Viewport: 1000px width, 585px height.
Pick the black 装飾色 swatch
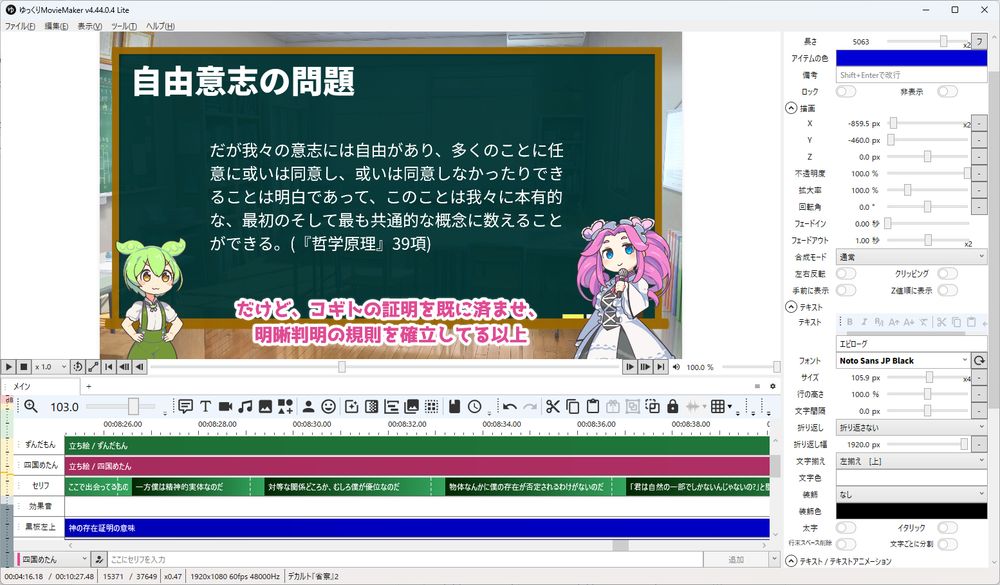click(911, 511)
